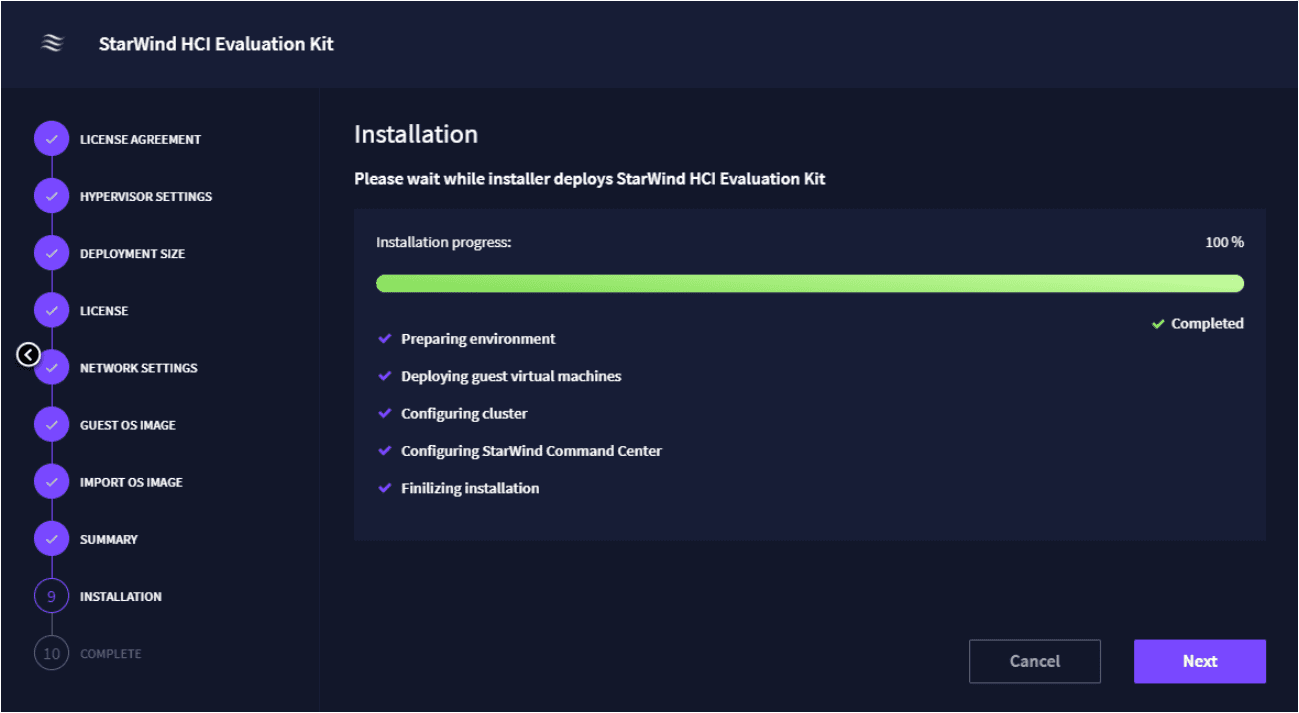Click the step 10 Complete circle
The image size is (1299, 713).
click(x=51, y=653)
